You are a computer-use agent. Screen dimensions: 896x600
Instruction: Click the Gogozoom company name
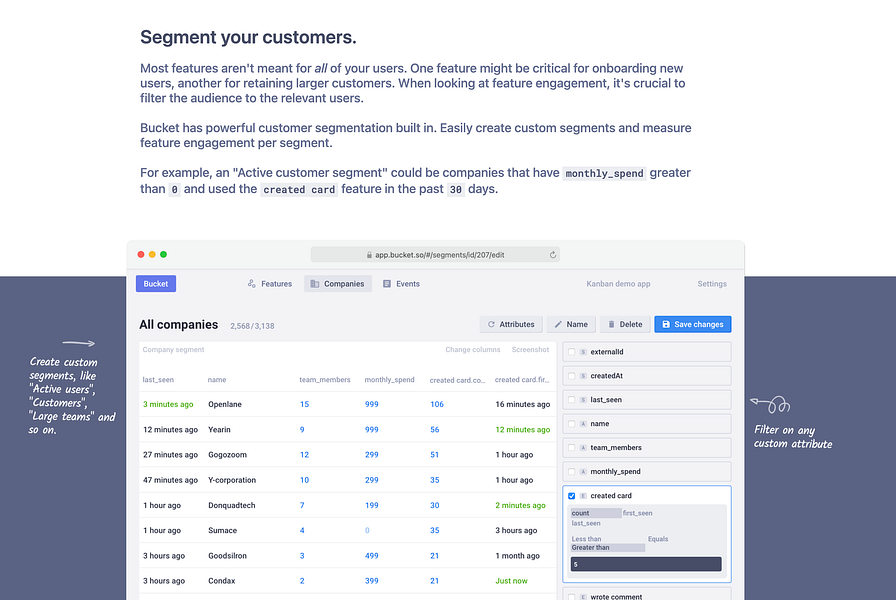(227, 455)
